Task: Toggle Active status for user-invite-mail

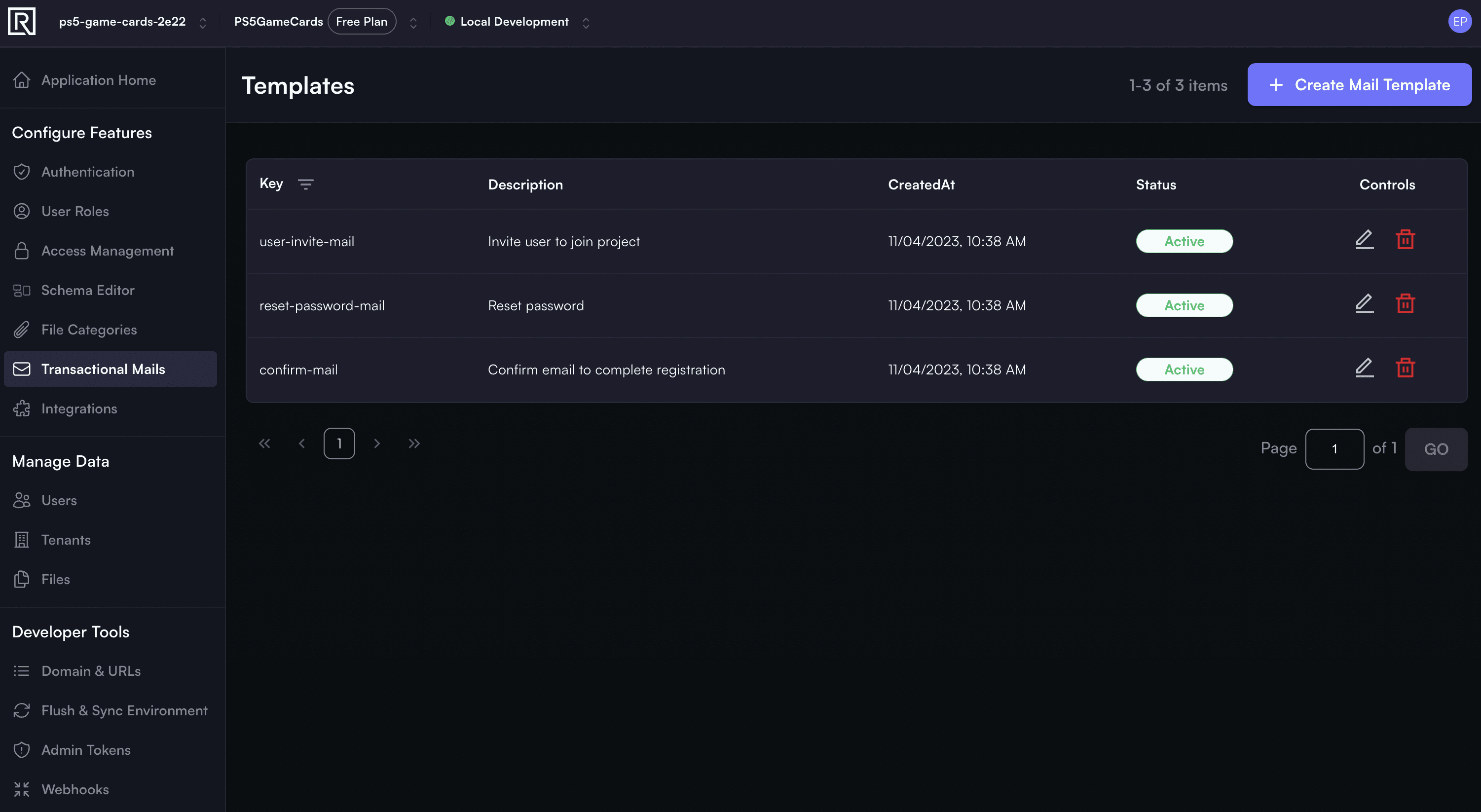Action: click(x=1183, y=241)
